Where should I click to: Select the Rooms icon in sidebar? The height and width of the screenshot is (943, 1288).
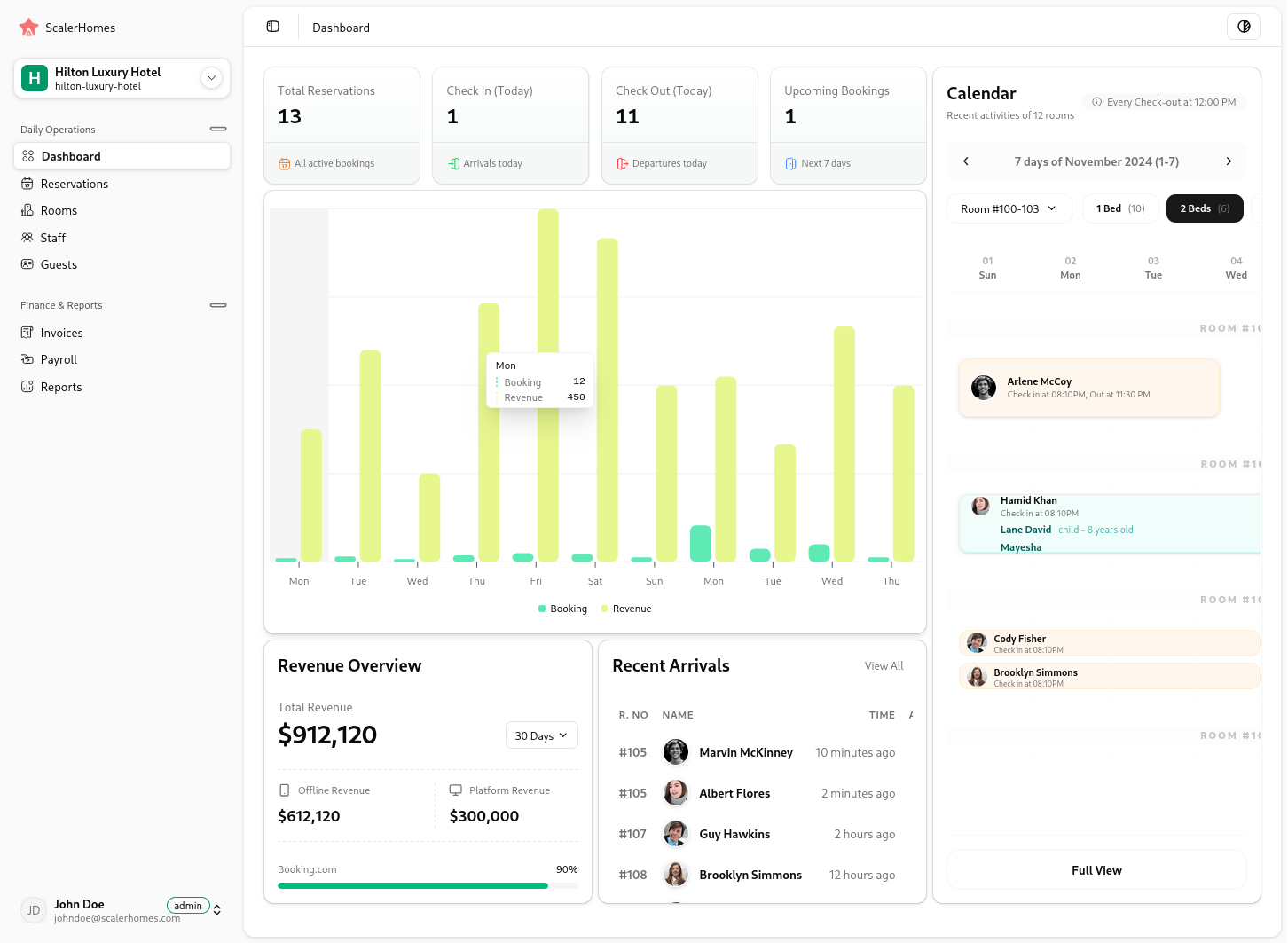[27, 210]
